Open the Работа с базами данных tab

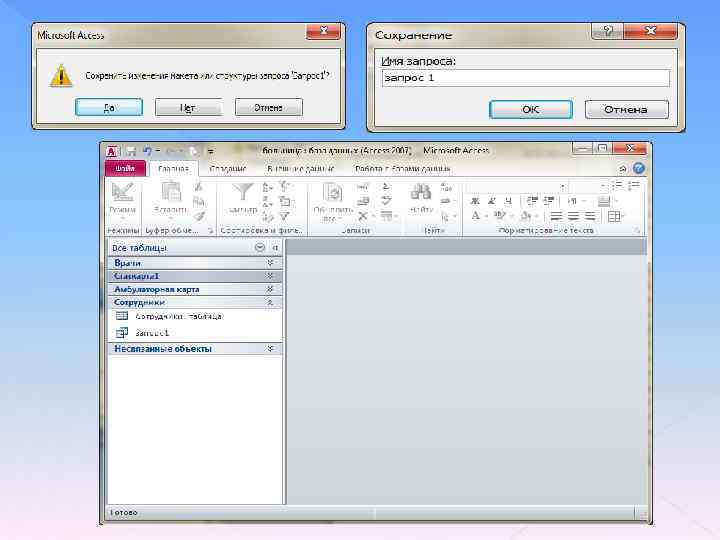402,169
